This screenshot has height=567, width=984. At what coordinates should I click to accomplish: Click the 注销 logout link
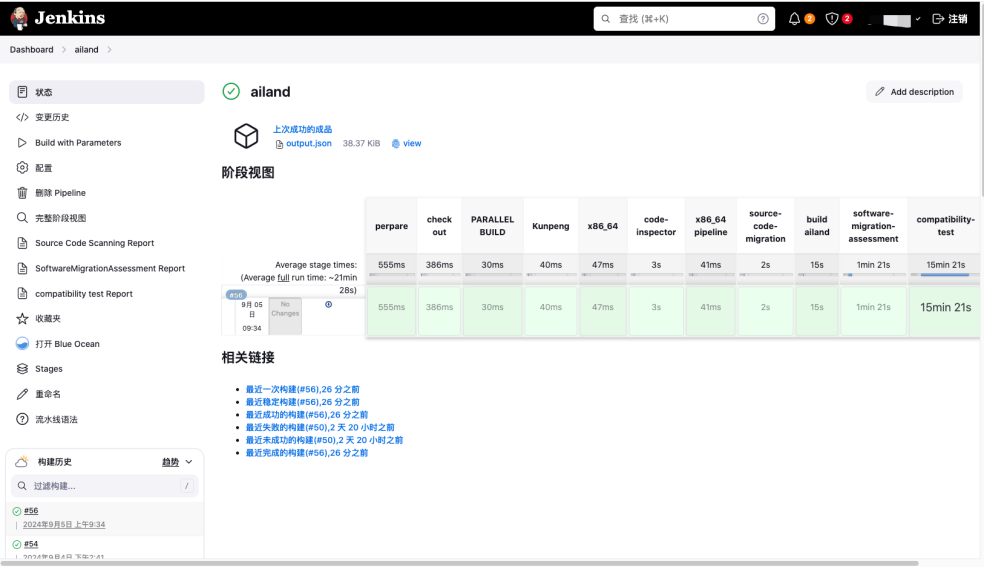[950, 19]
